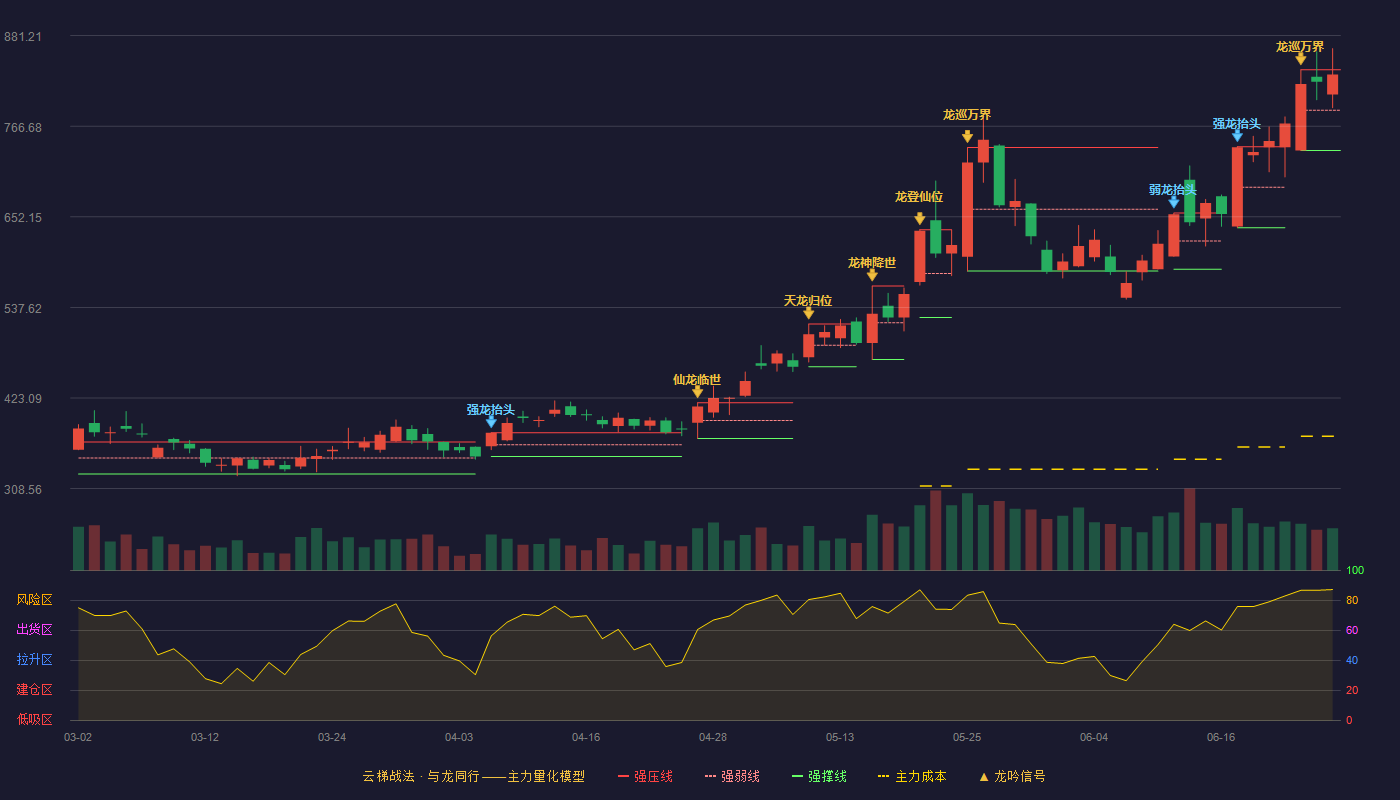Image resolution: width=1400 pixels, height=800 pixels.
Task: Click the green 100 indicator scale label
Action: [x=1355, y=570]
